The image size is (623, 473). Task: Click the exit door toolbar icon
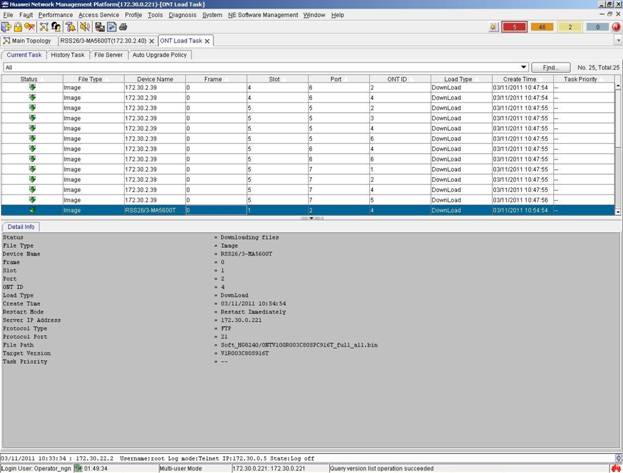coord(6,27)
